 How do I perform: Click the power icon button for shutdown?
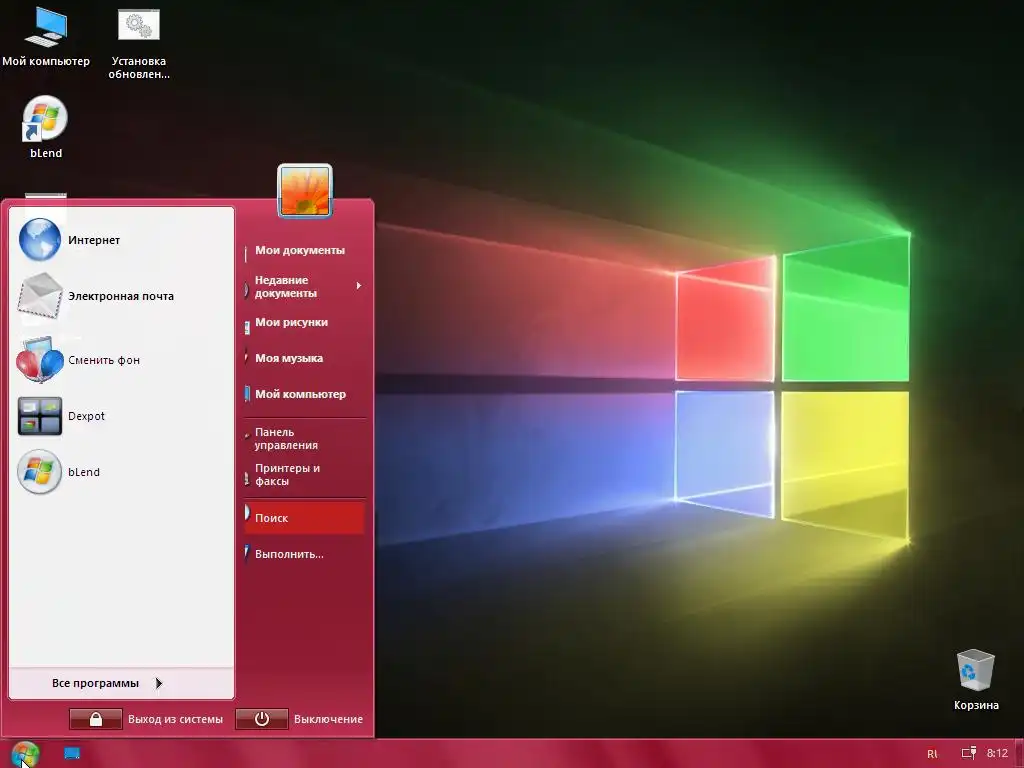(x=262, y=719)
